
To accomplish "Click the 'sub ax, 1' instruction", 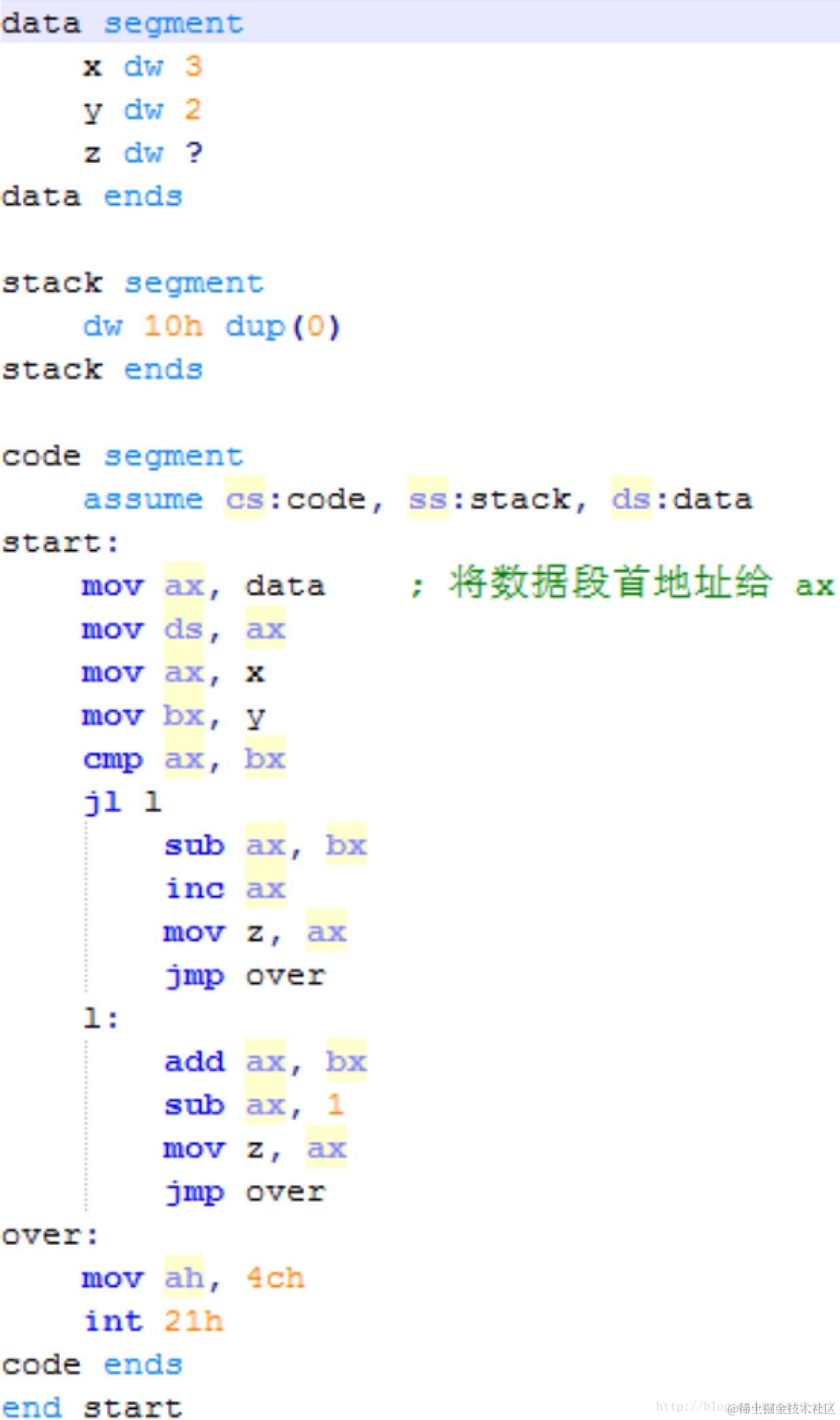I will 254,1106.
